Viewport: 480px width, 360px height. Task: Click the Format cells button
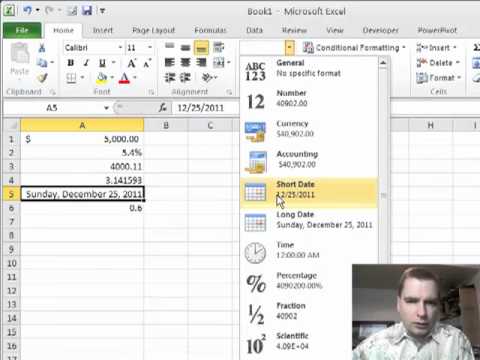pos(438,78)
